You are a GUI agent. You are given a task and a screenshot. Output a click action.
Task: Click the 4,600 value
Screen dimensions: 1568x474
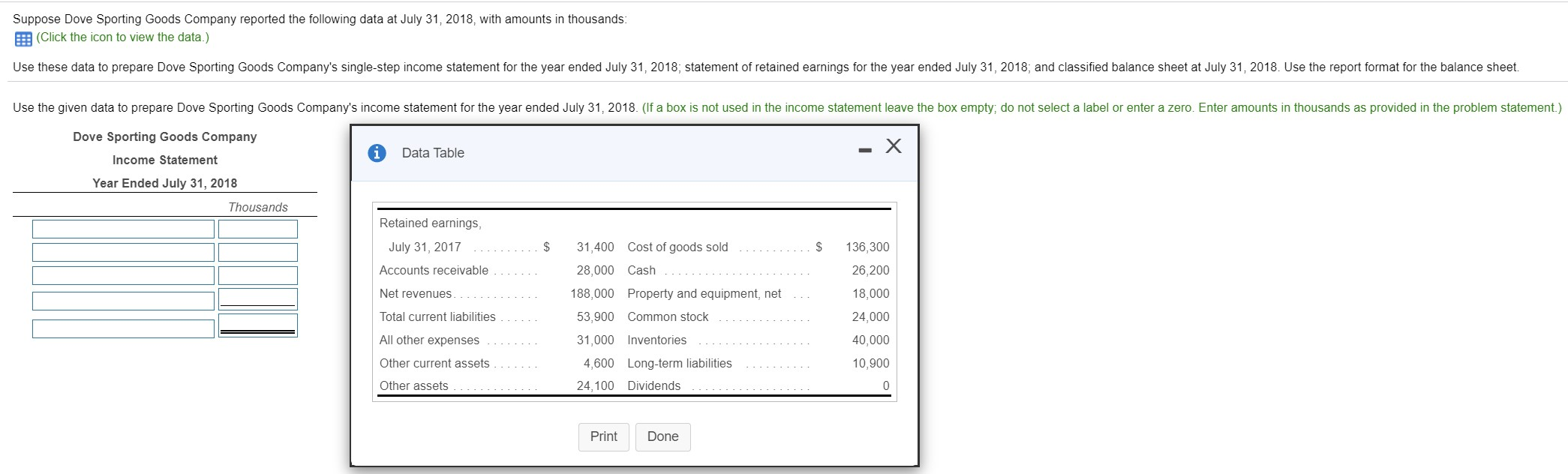coord(599,364)
